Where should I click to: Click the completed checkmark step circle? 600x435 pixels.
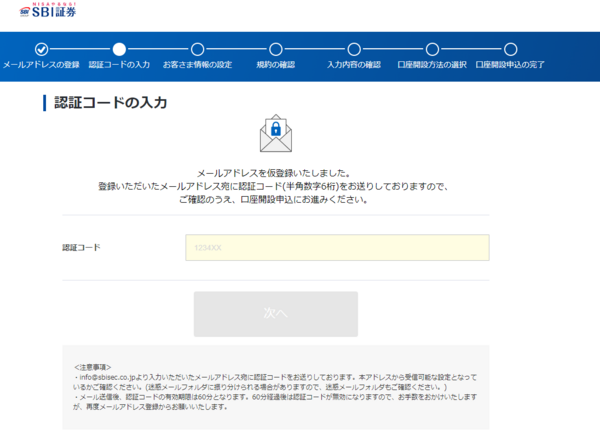tap(41, 49)
